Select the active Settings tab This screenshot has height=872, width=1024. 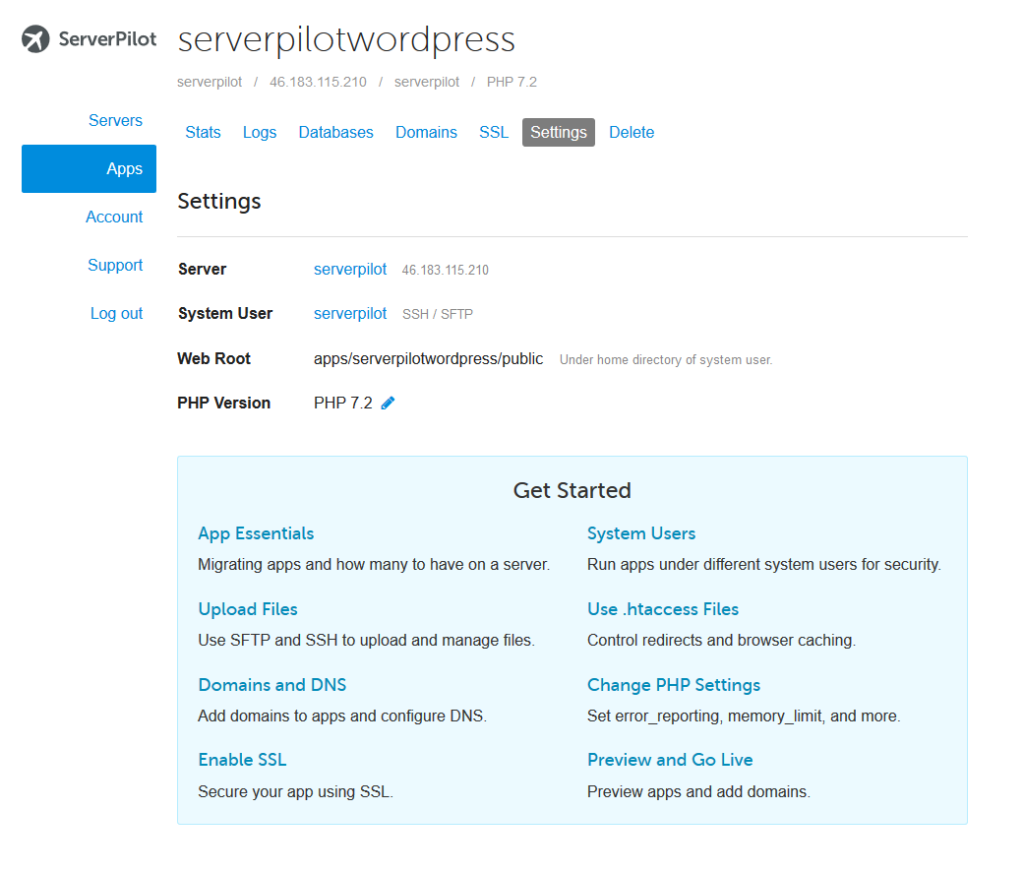pyautogui.click(x=558, y=133)
